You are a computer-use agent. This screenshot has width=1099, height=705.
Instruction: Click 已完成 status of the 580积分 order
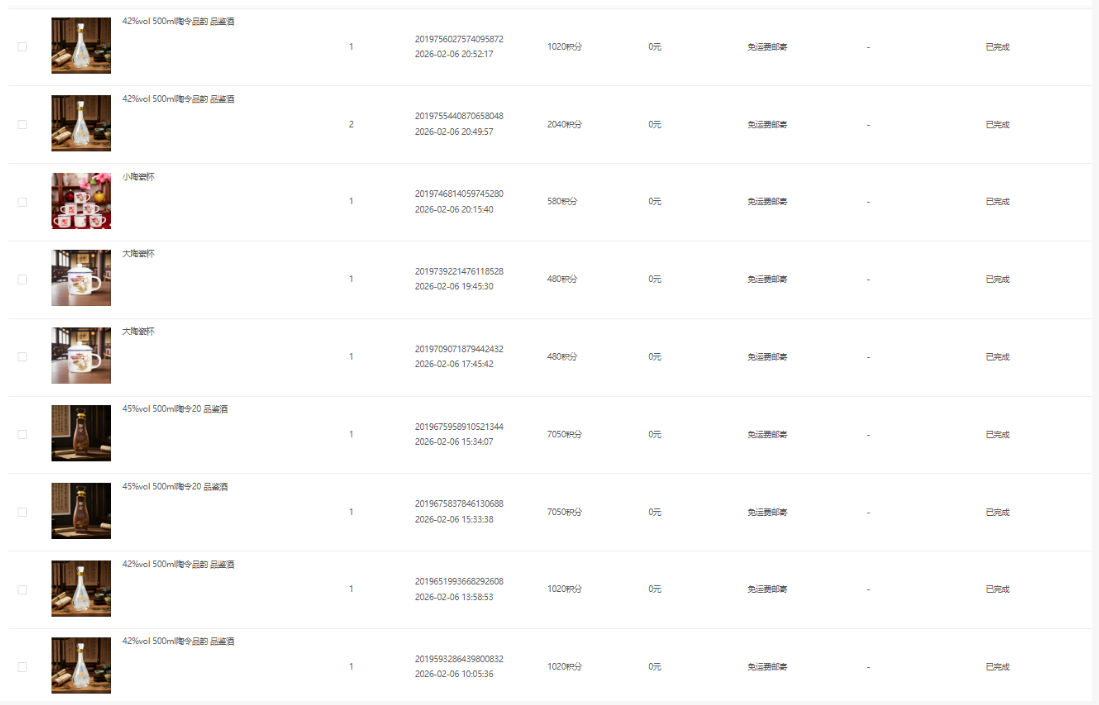click(x=997, y=202)
